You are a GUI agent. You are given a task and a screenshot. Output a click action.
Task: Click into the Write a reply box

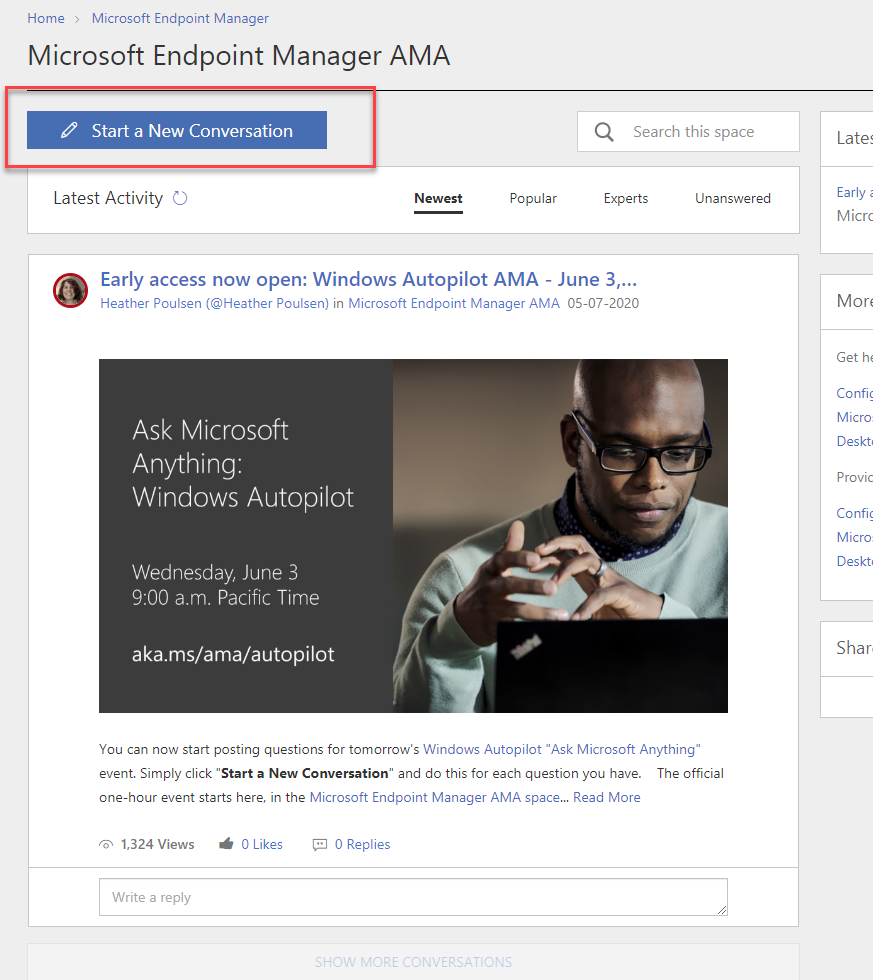click(413, 897)
